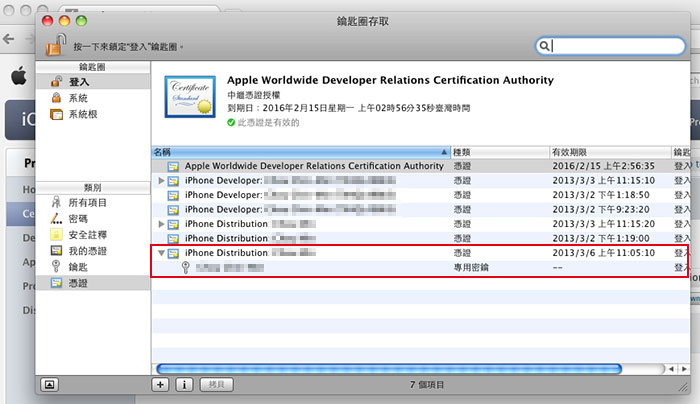
Task: Click the 系統根 folder icon
Action: pyautogui.click(x=56, y=114)
